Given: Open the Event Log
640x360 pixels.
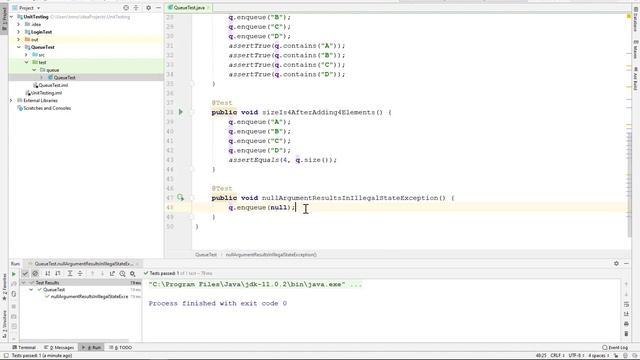Looking at the screenshot, I should 616,347.
